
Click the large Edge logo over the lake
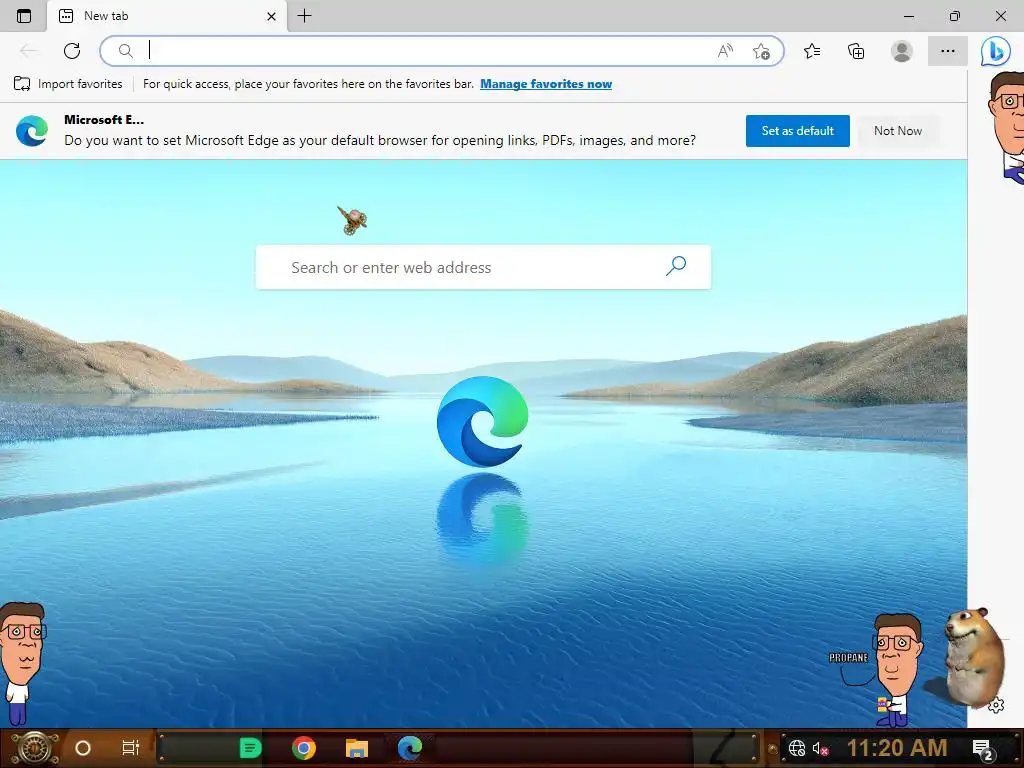[483, 421]
